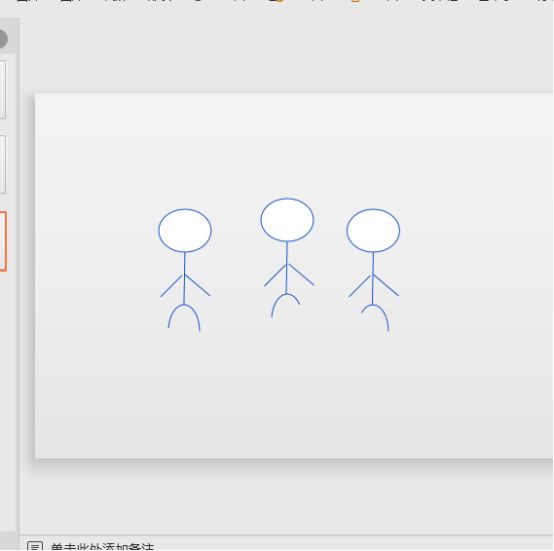Click the notes icon beside 单击此处添加备注
The height and width of the screenshot is (551, 554).
click(35, 546)
